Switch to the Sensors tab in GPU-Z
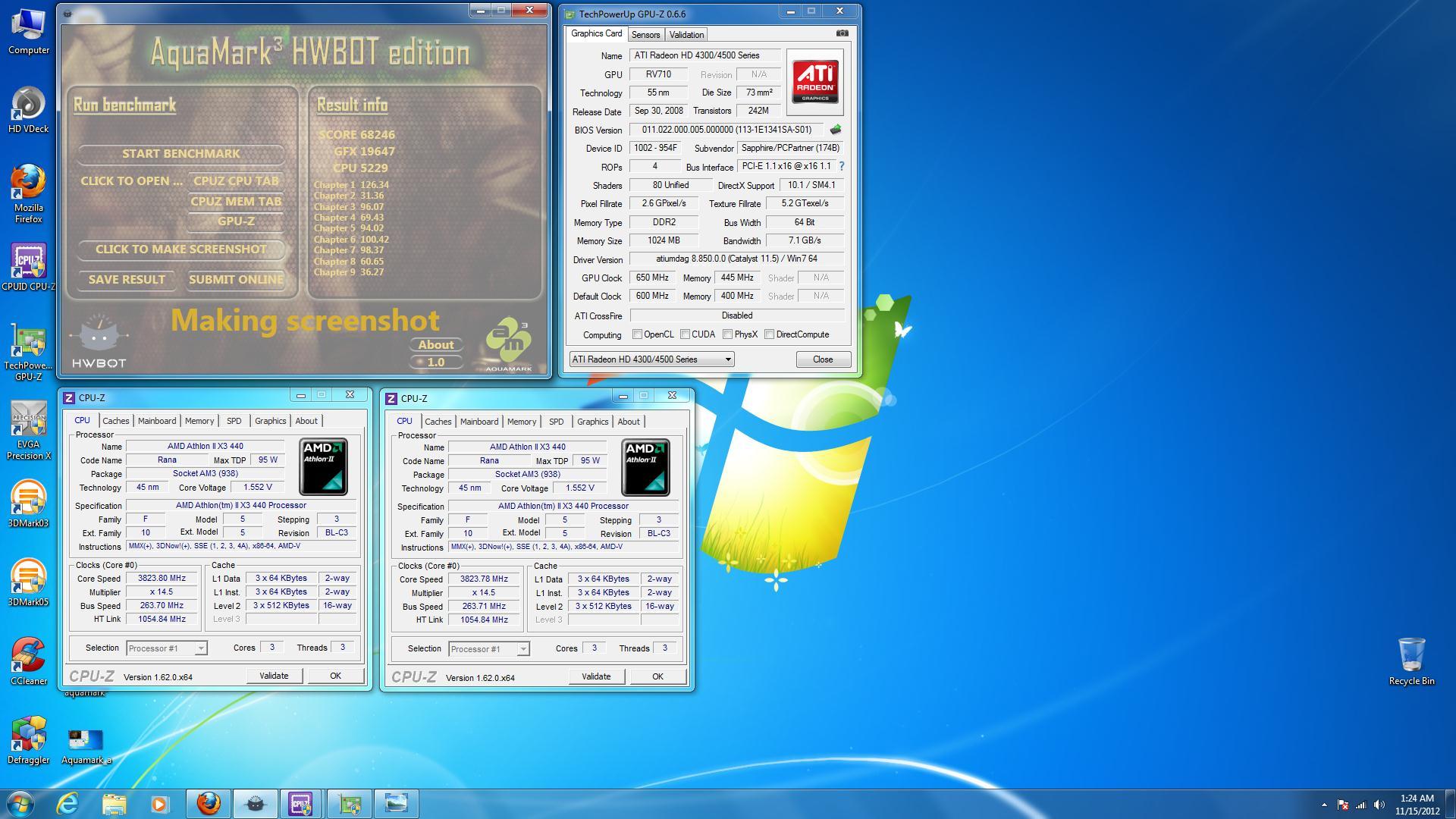The height and width of the screenshot is (819, 1456). tap(645, 35)
